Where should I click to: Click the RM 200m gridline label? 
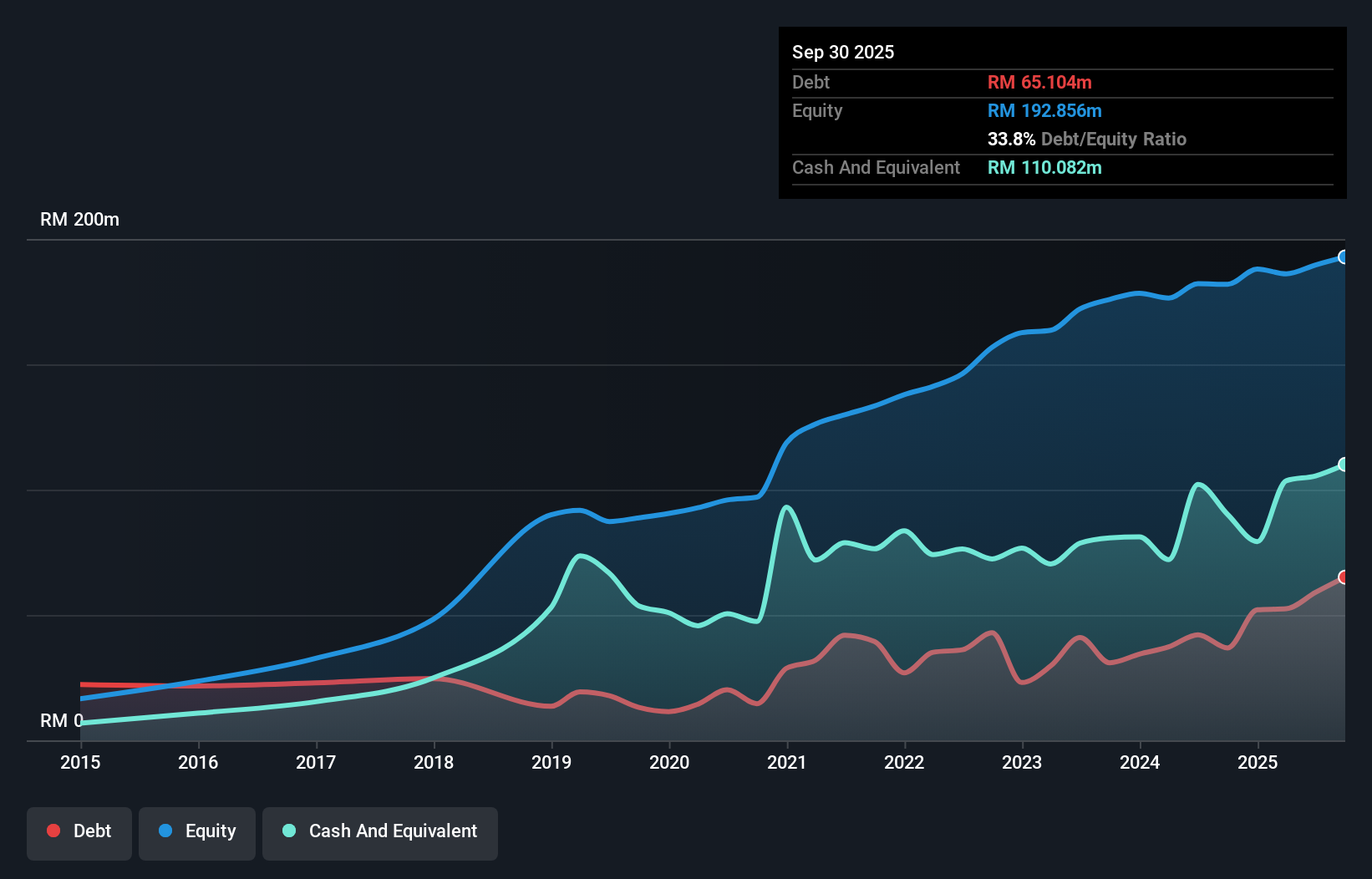coord(79,219)
